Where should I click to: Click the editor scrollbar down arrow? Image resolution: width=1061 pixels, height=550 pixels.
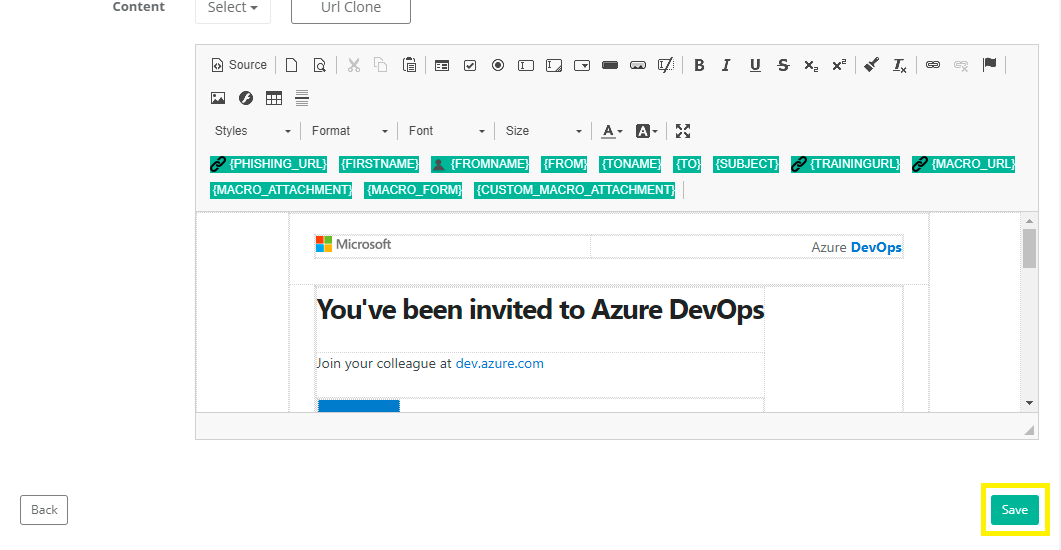pos(1029,403)
